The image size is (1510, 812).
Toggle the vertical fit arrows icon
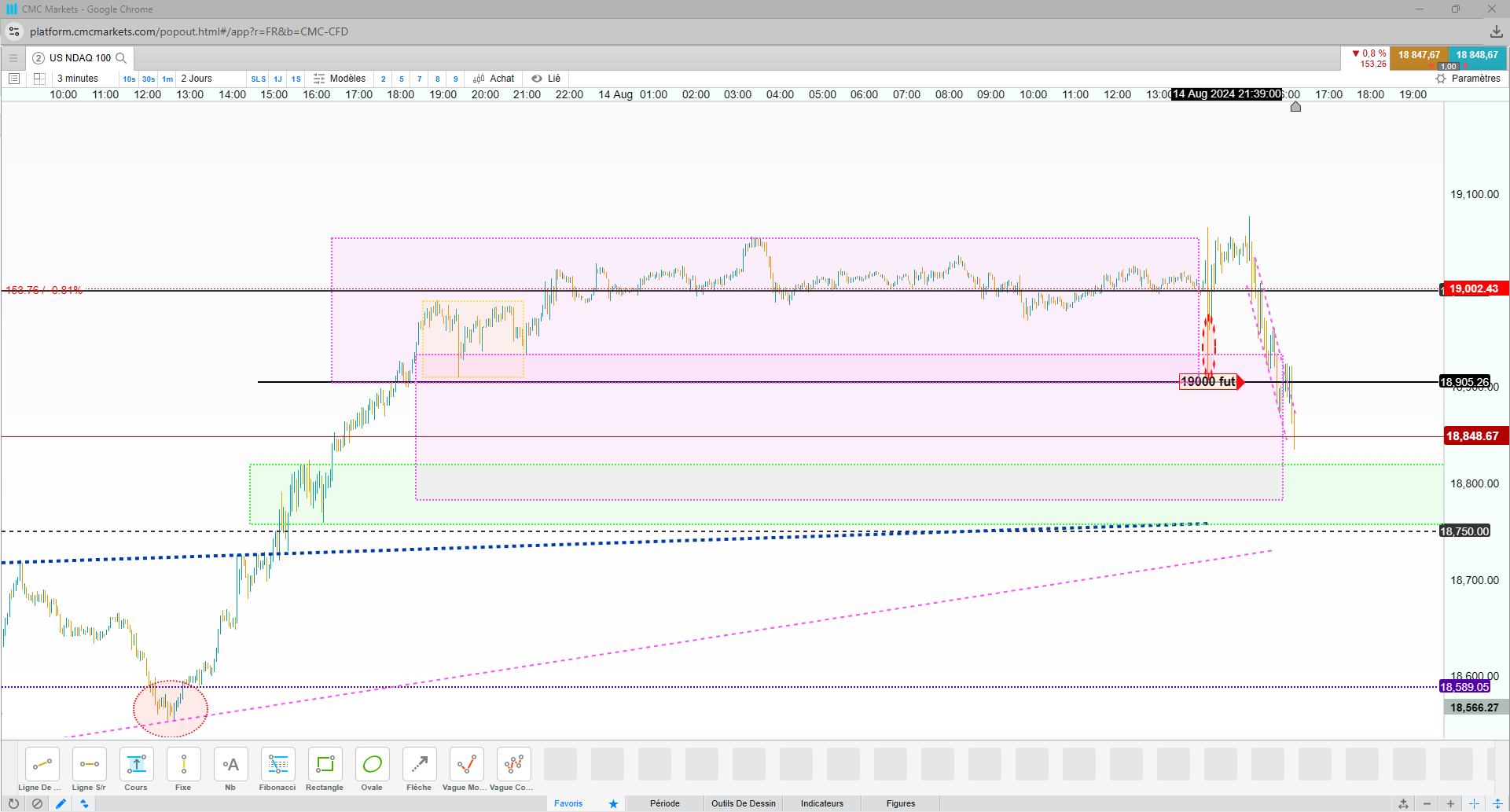tap(1497, 803)
